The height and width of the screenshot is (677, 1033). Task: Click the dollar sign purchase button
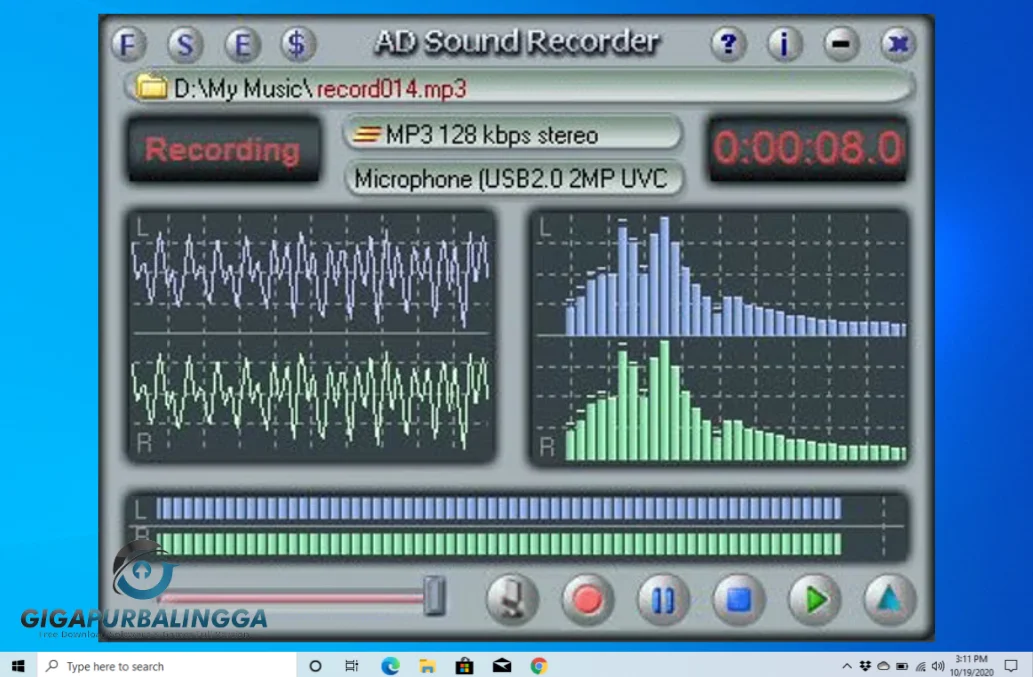pyautogui.click(x=298, y=45)
